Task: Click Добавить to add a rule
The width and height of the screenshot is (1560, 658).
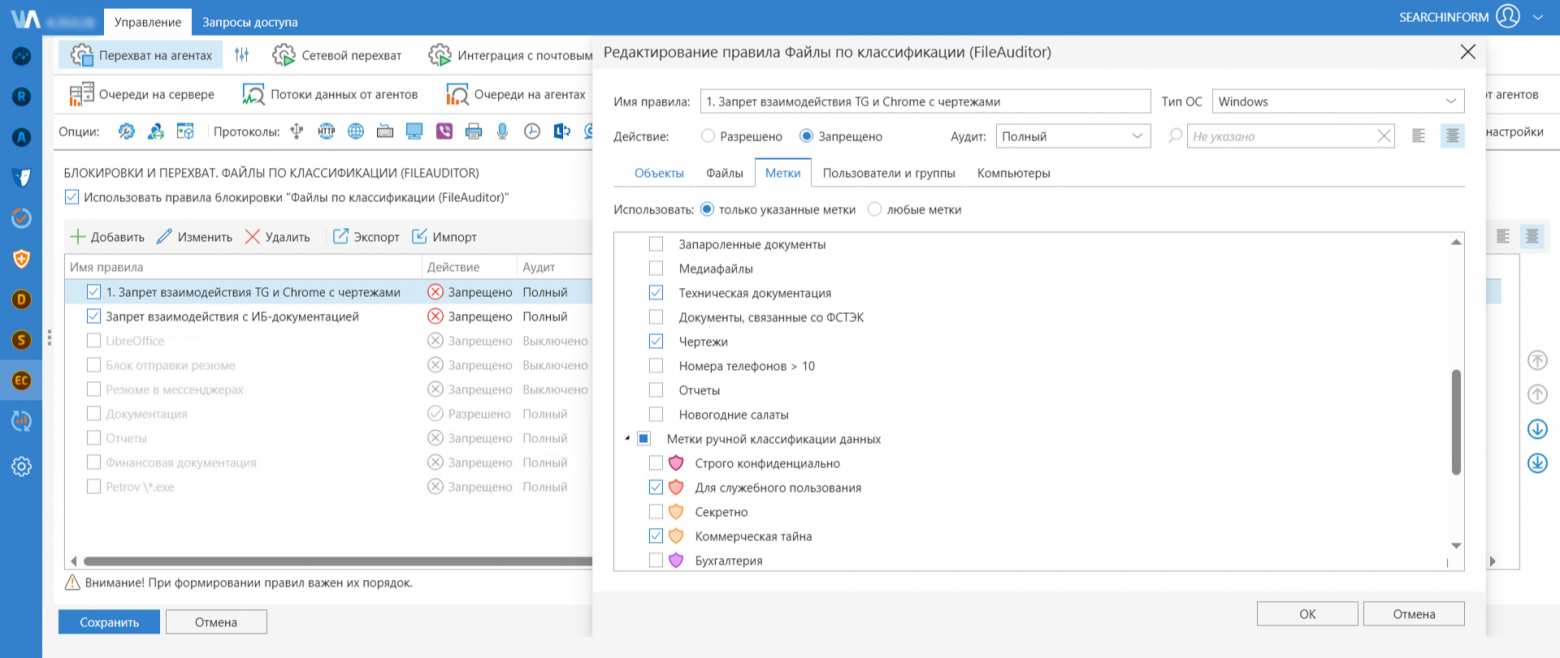Action: (107, 237)
